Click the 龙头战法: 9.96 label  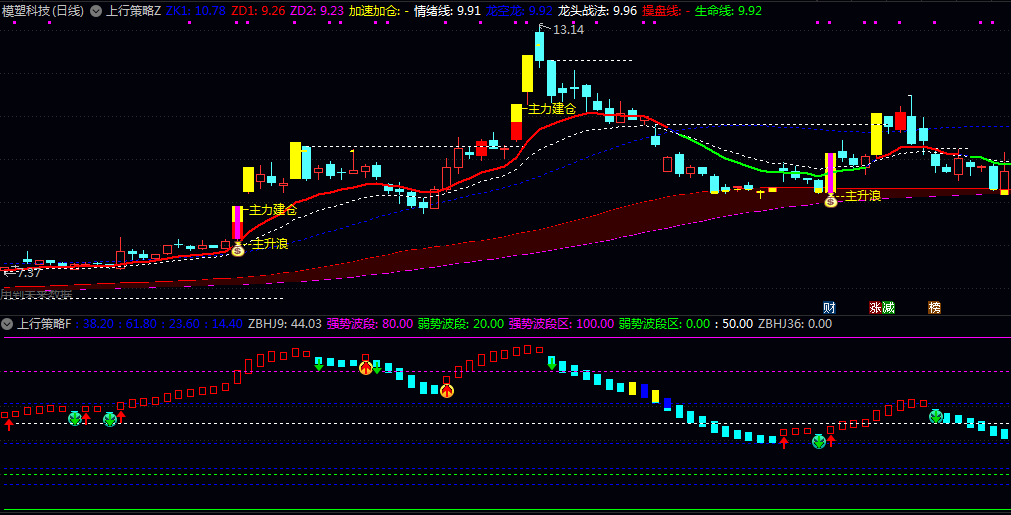coord(597,11)
